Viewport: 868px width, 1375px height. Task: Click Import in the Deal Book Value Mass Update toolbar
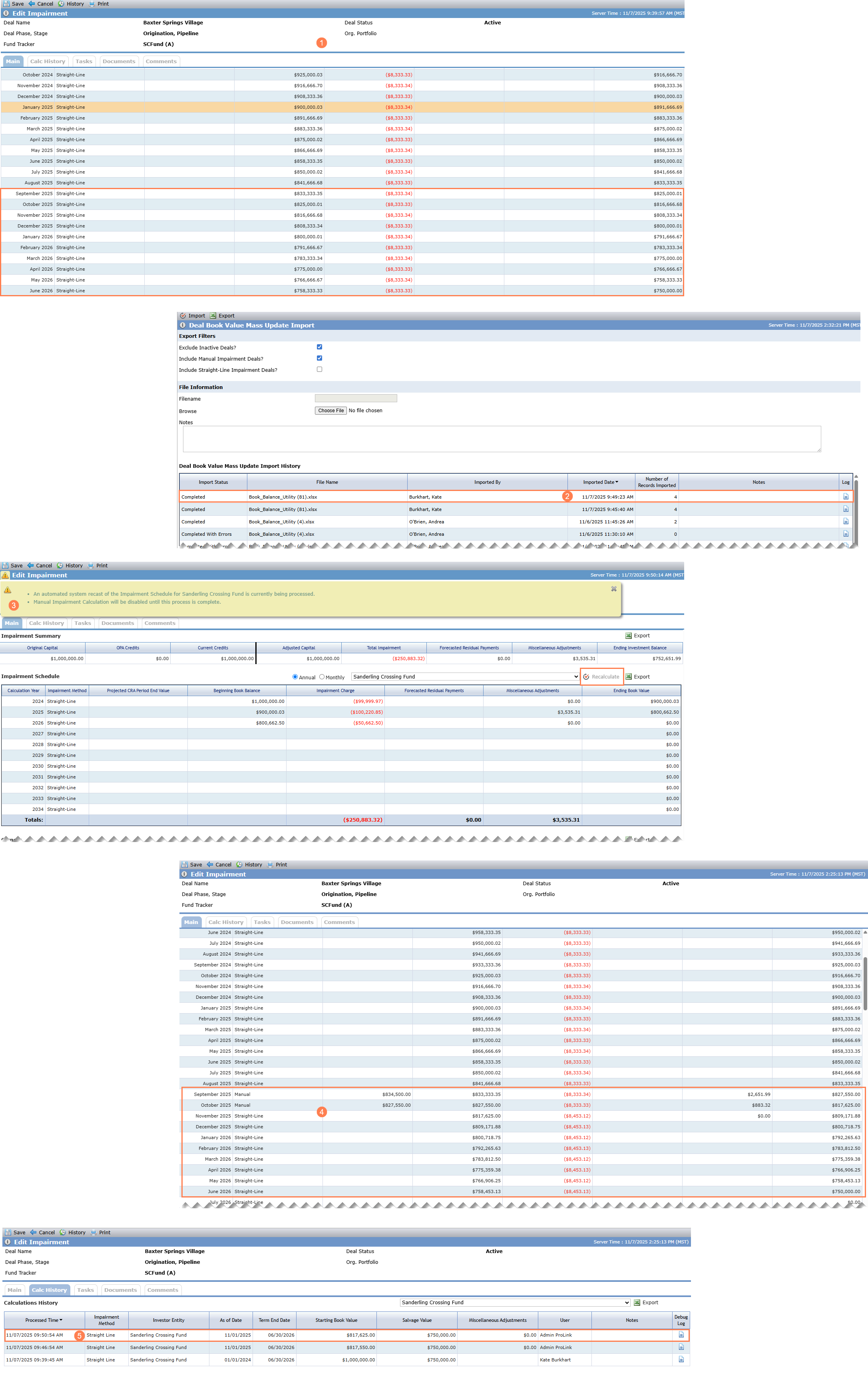tap(192, 316)
